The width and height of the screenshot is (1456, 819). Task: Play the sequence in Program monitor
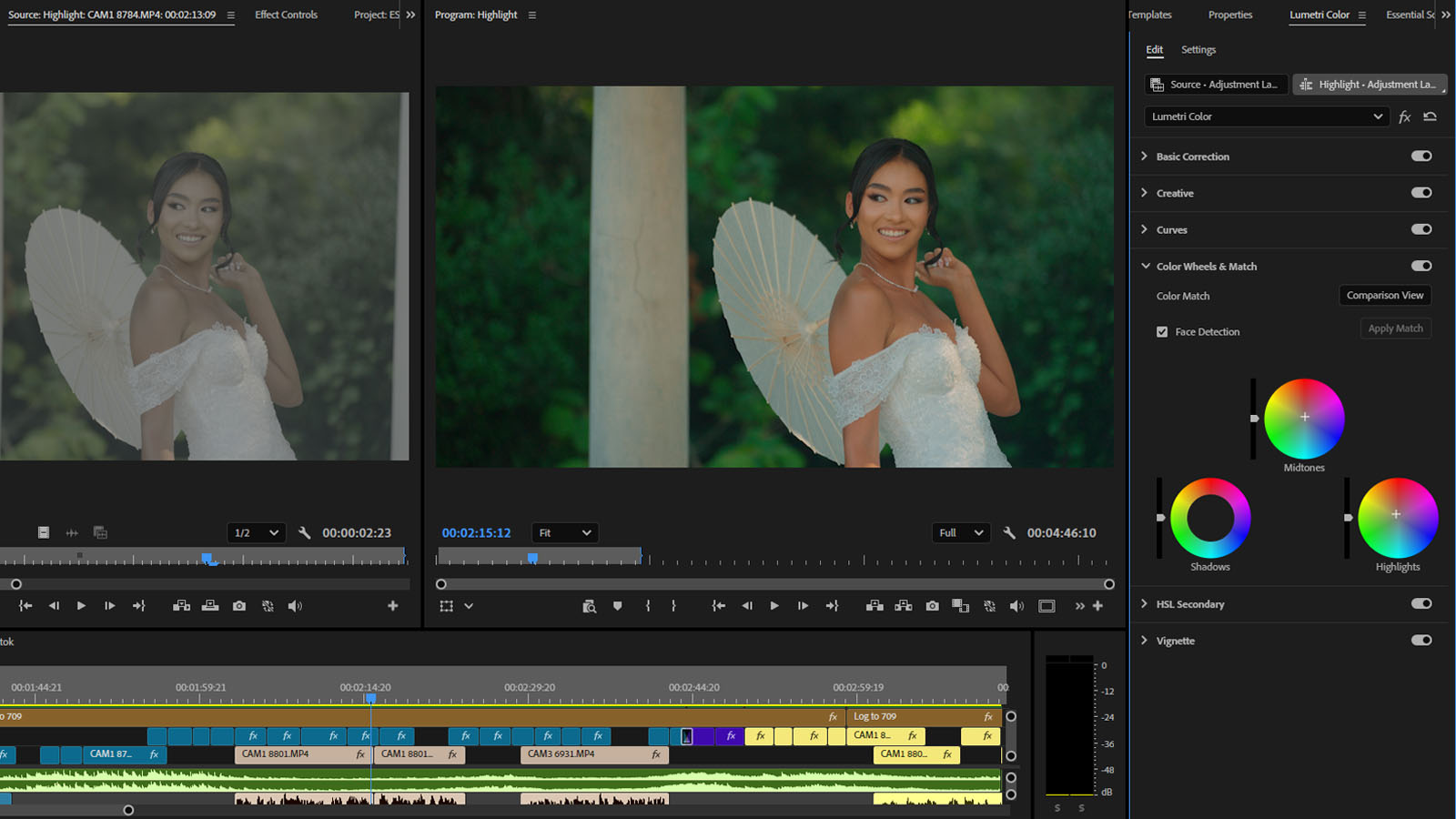point(774,606)
